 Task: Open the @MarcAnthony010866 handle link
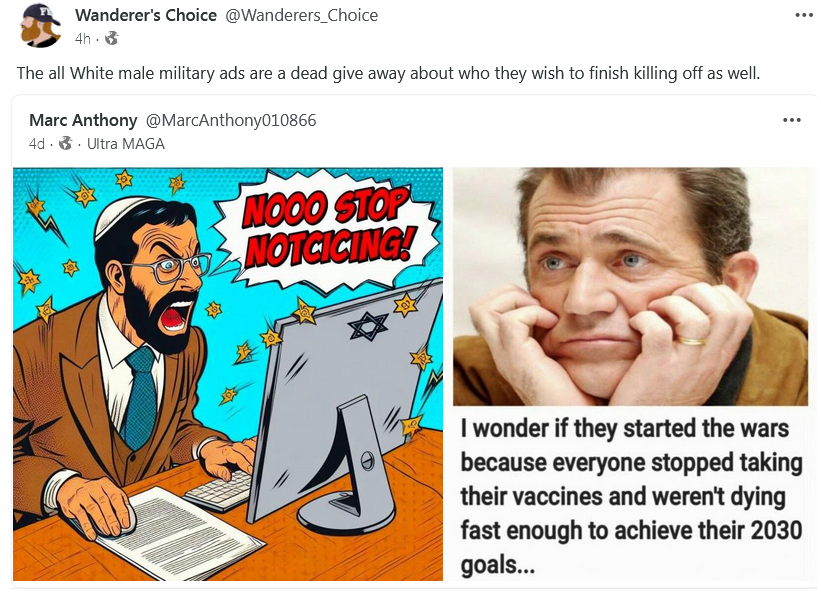[231, 120]
